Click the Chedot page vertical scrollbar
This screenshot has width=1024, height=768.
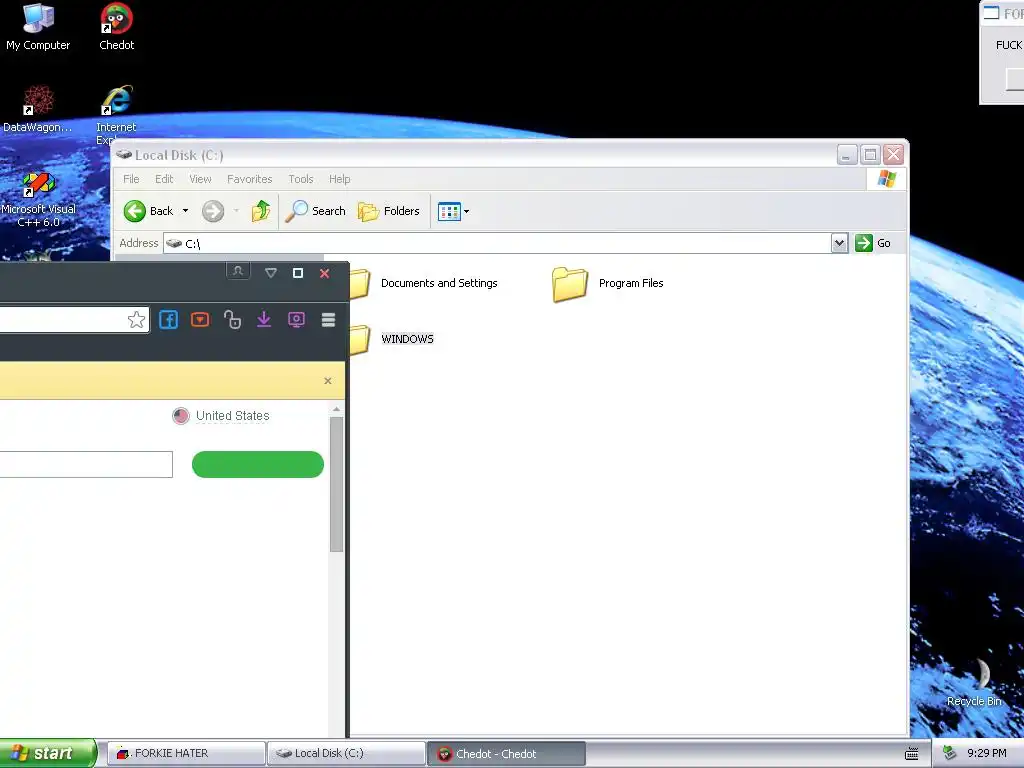(336, 483)
